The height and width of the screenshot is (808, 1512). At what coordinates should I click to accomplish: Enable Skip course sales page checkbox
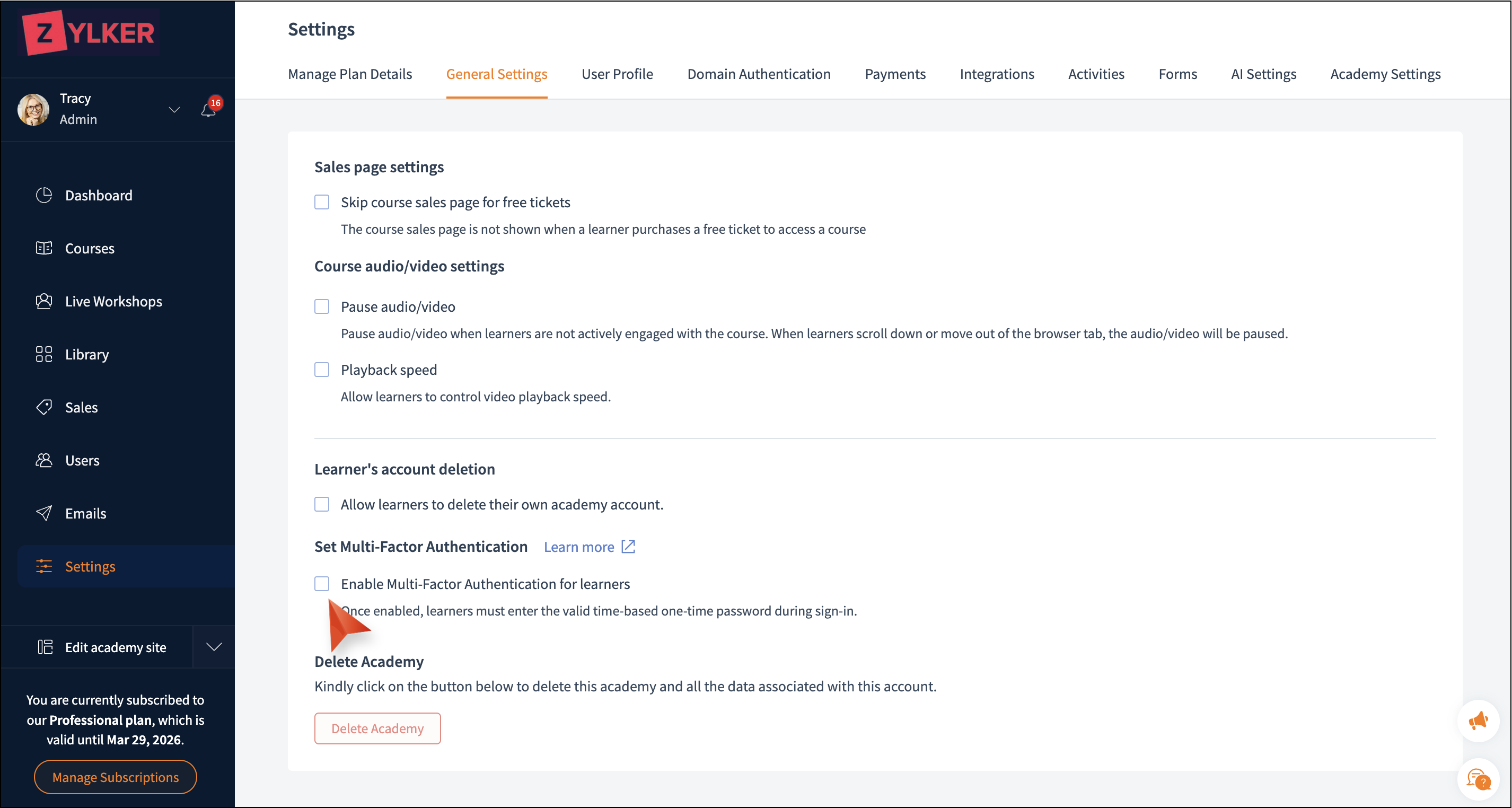[x=322, y=203]
